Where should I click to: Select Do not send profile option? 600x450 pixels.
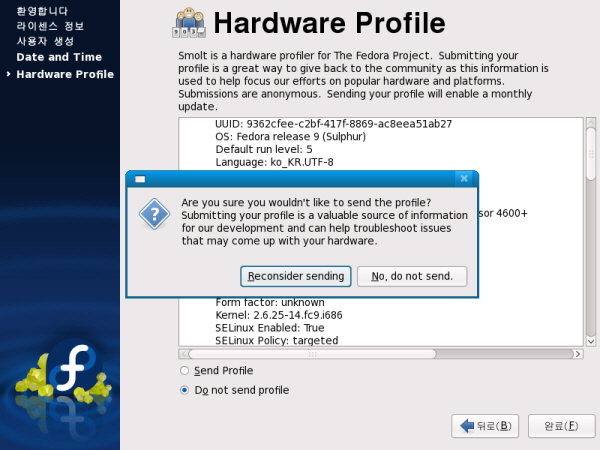click(x=184, y=390)
